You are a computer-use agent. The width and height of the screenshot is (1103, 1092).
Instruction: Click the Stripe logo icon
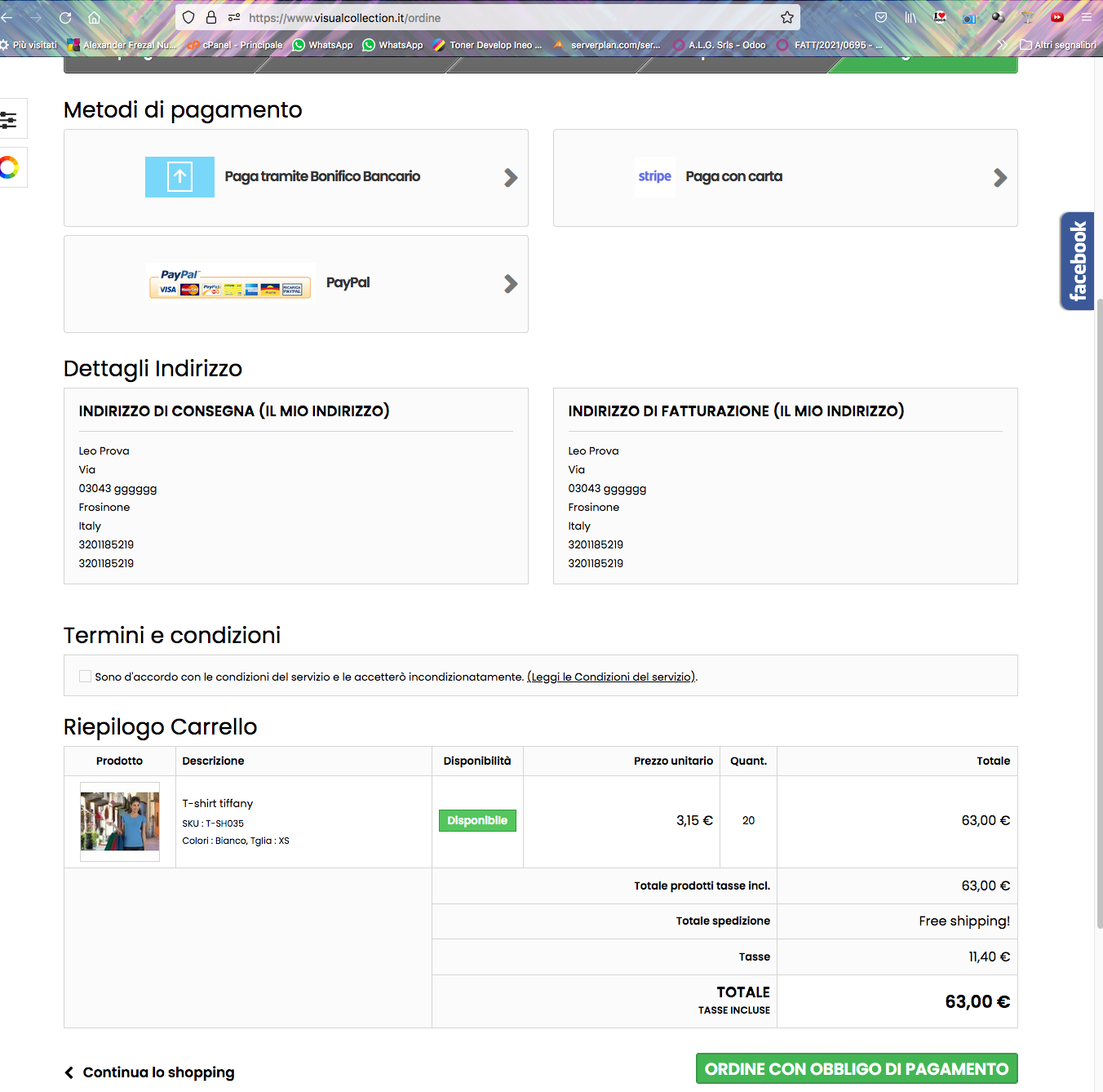point(654,176)
